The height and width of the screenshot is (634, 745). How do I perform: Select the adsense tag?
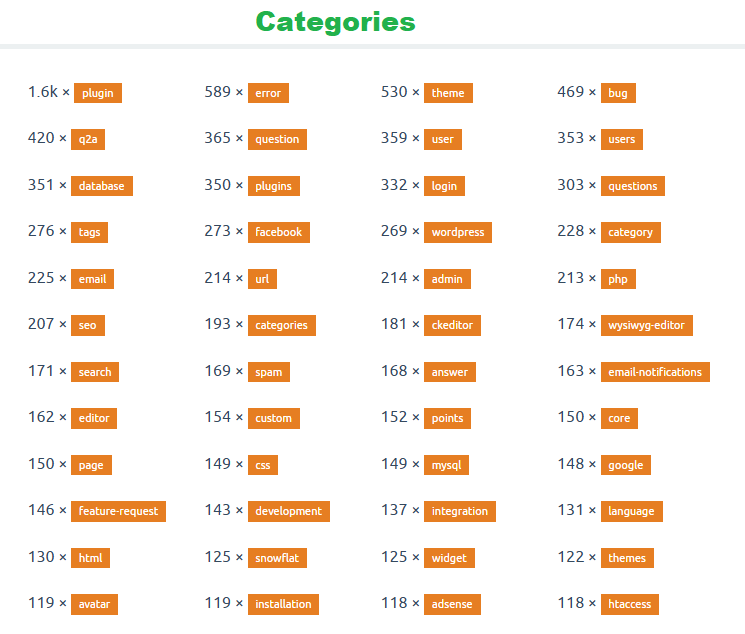click(452, 604)
